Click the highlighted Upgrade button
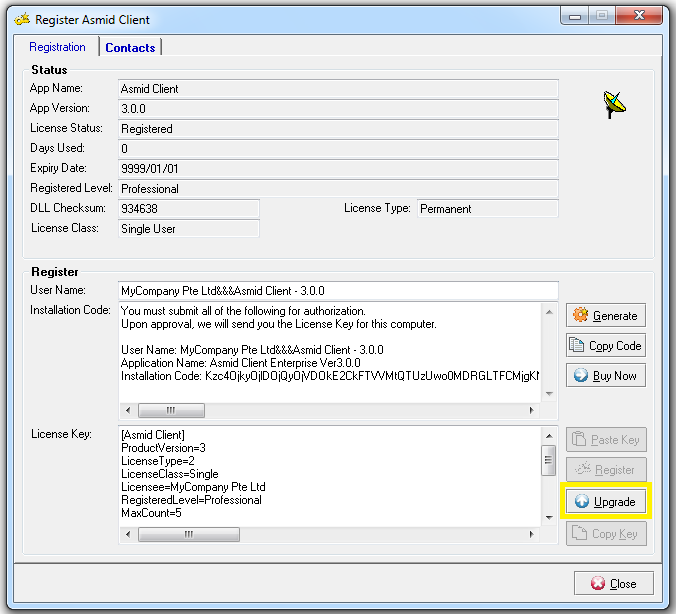676x614 pixels. click(x=605, y=501)
